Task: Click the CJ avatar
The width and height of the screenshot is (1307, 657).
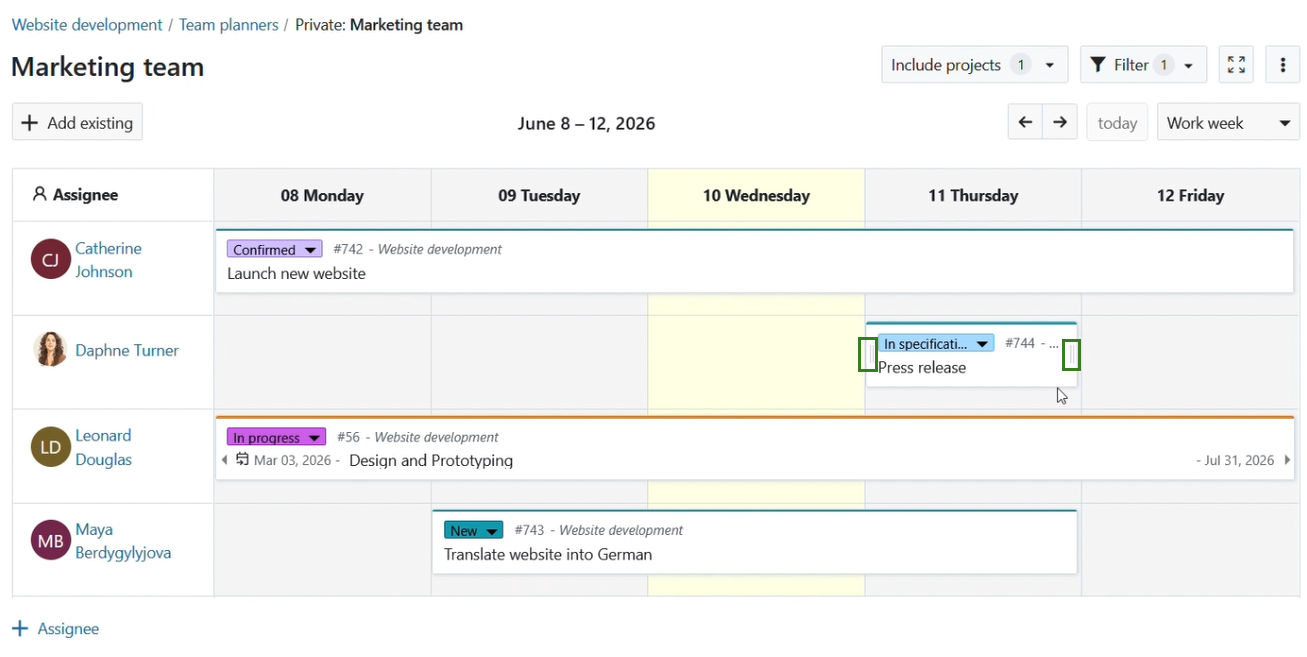Action: tap(50, 259)
